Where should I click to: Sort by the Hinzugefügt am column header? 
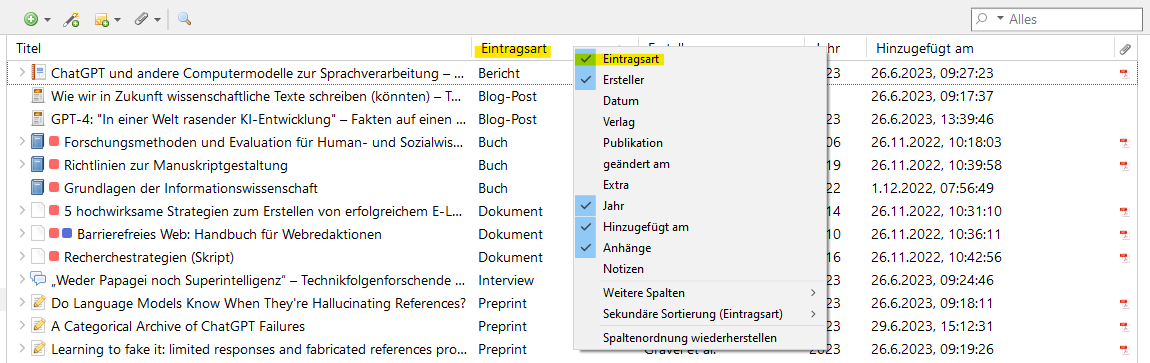pyautogui.click(x=924, y=49)
